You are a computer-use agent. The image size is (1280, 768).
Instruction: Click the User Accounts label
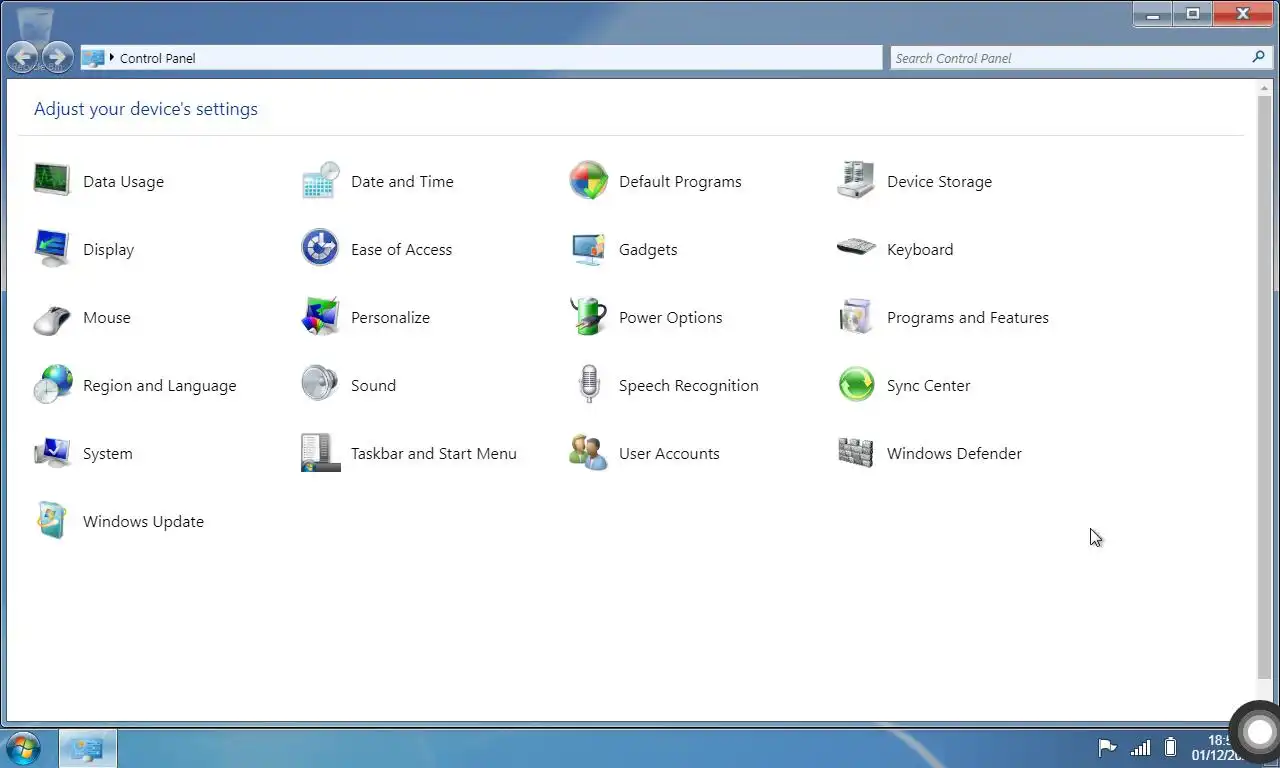(669, 453)
